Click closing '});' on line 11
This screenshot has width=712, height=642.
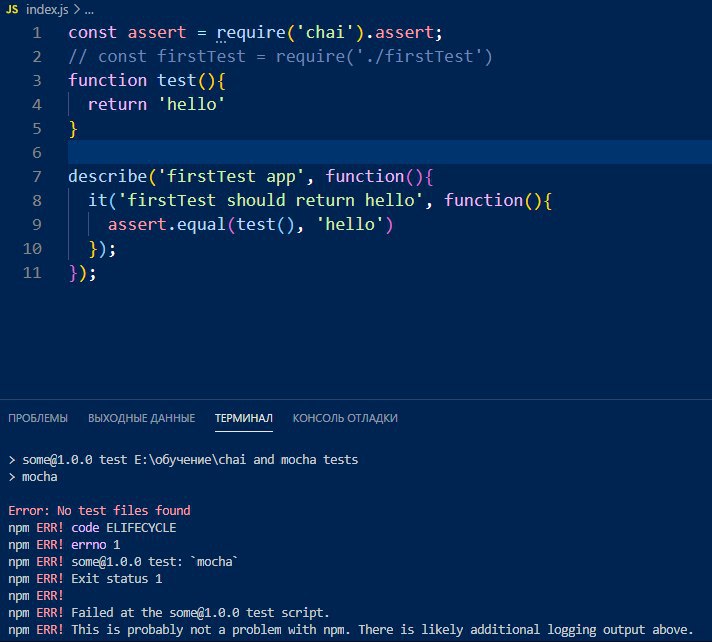point(82,273)
